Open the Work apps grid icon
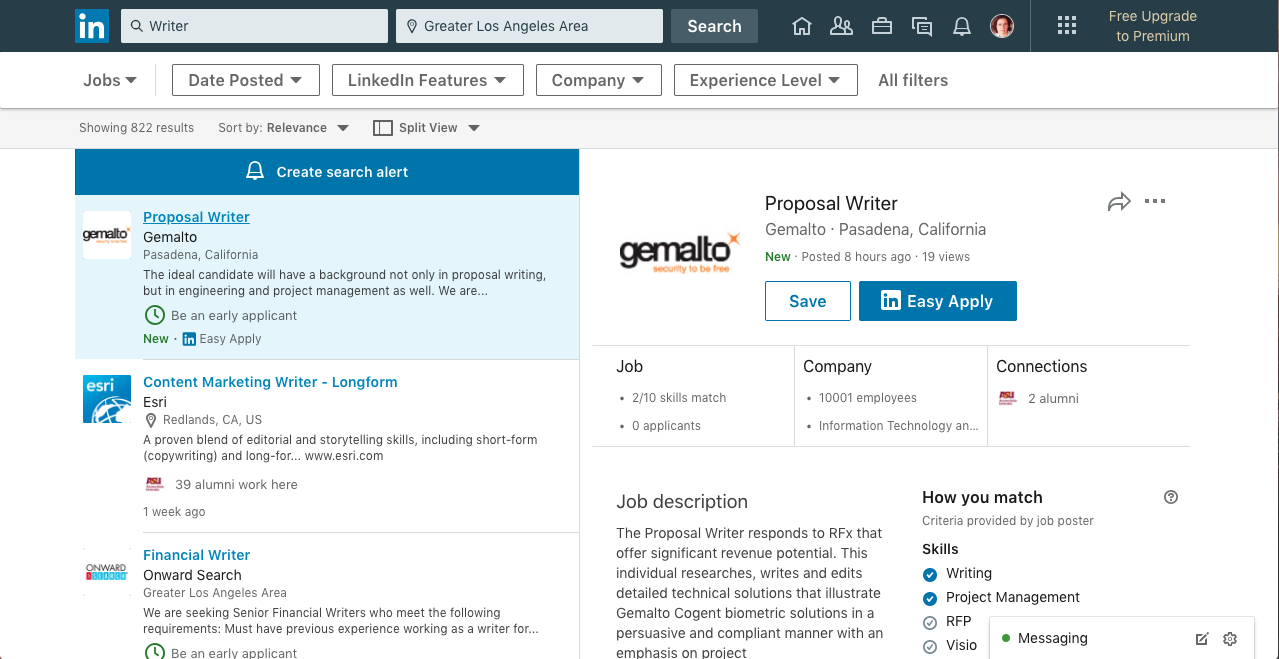The height and width of the screenshot is (659, 1279). pyautogui.click(x=1067, y=26)
